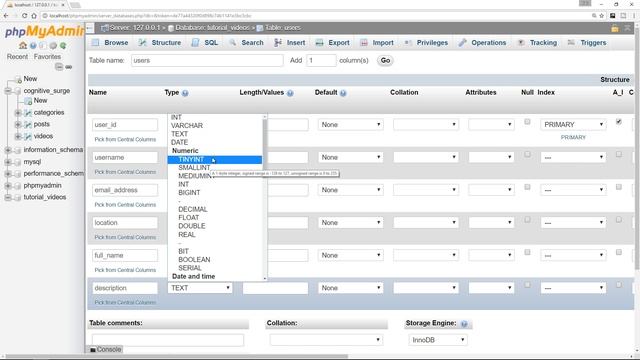Viewport: 640px width, 360px height.
Task: Click the bookmark star in address bar
Action: (x=602, y=16)
